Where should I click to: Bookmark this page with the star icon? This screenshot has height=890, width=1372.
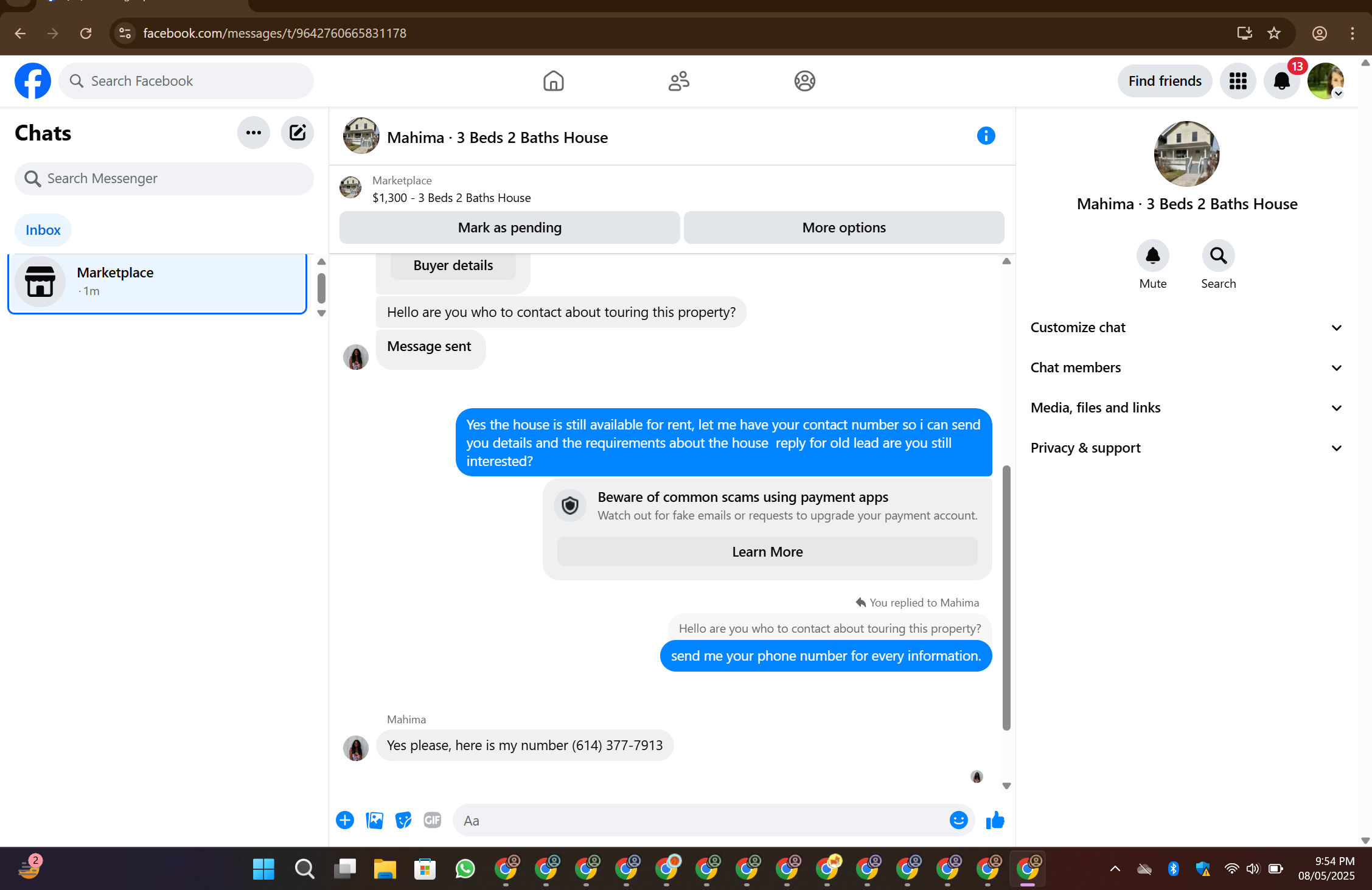[1274, 33]
